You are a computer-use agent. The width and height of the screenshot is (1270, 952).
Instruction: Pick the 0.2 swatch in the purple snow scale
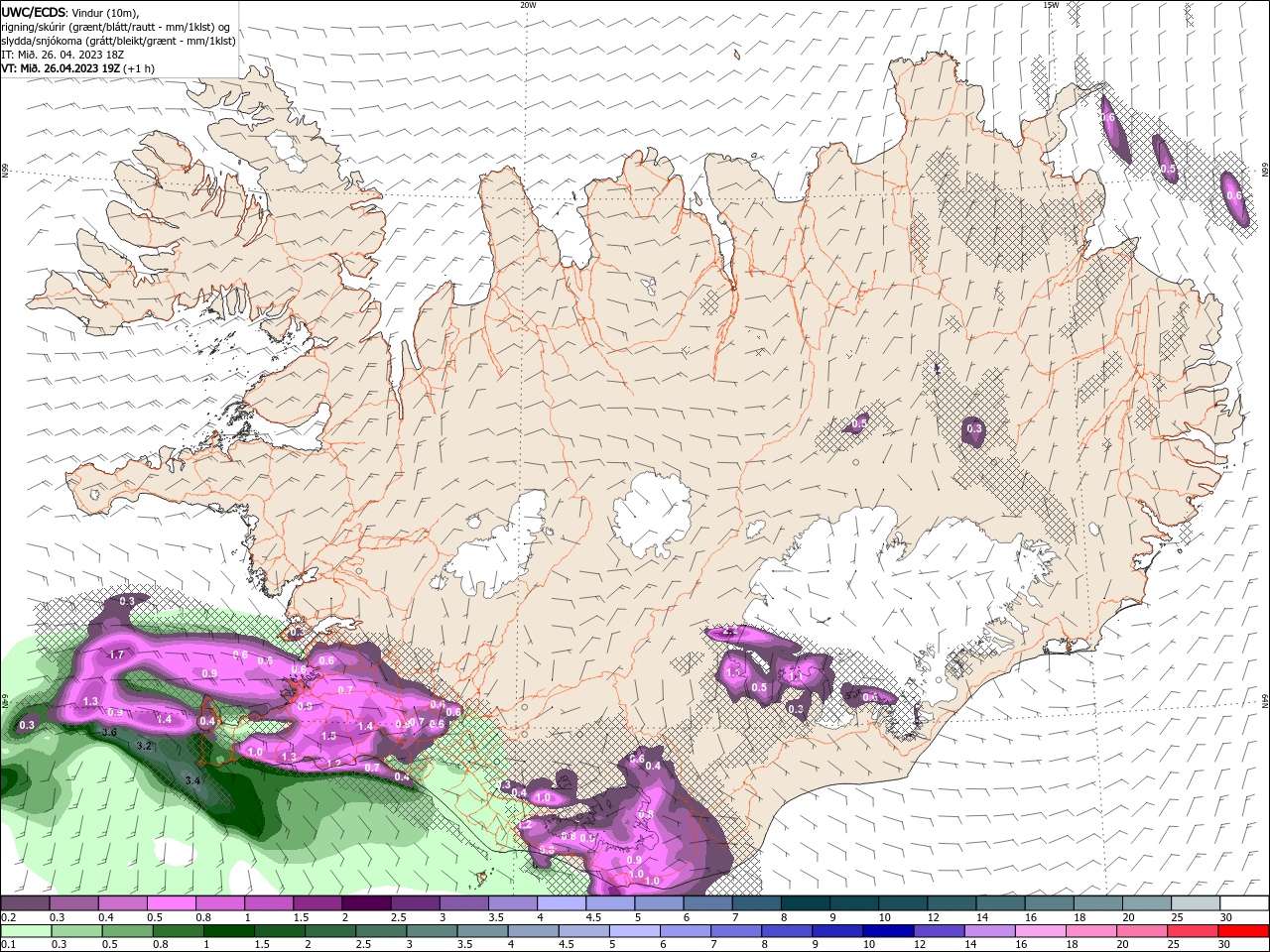(x=25, y=903)
